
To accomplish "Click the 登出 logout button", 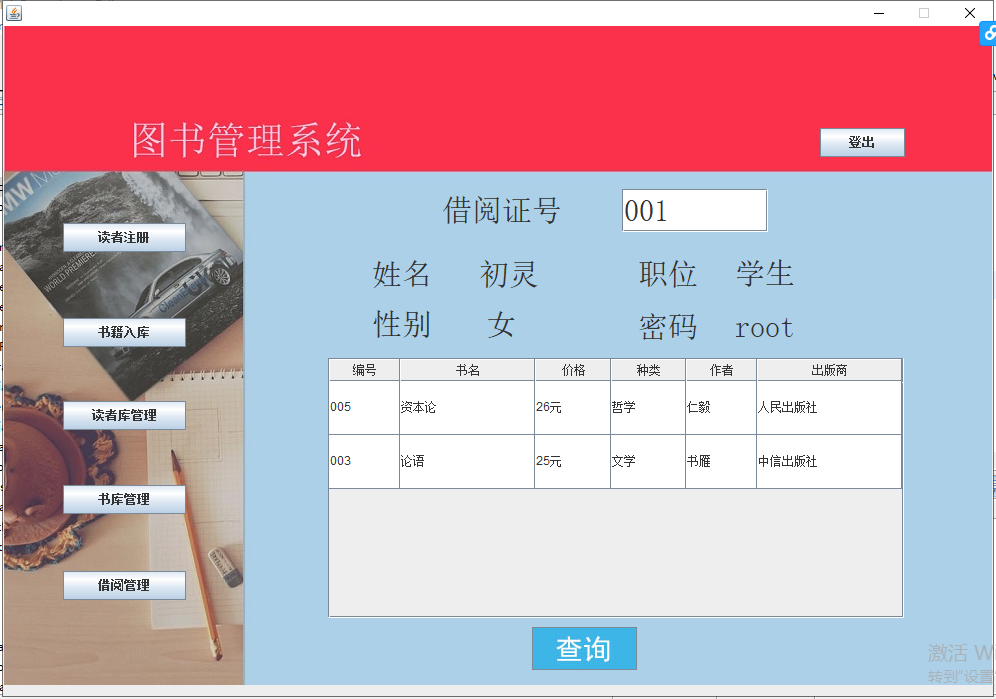I will pos(862,142).
